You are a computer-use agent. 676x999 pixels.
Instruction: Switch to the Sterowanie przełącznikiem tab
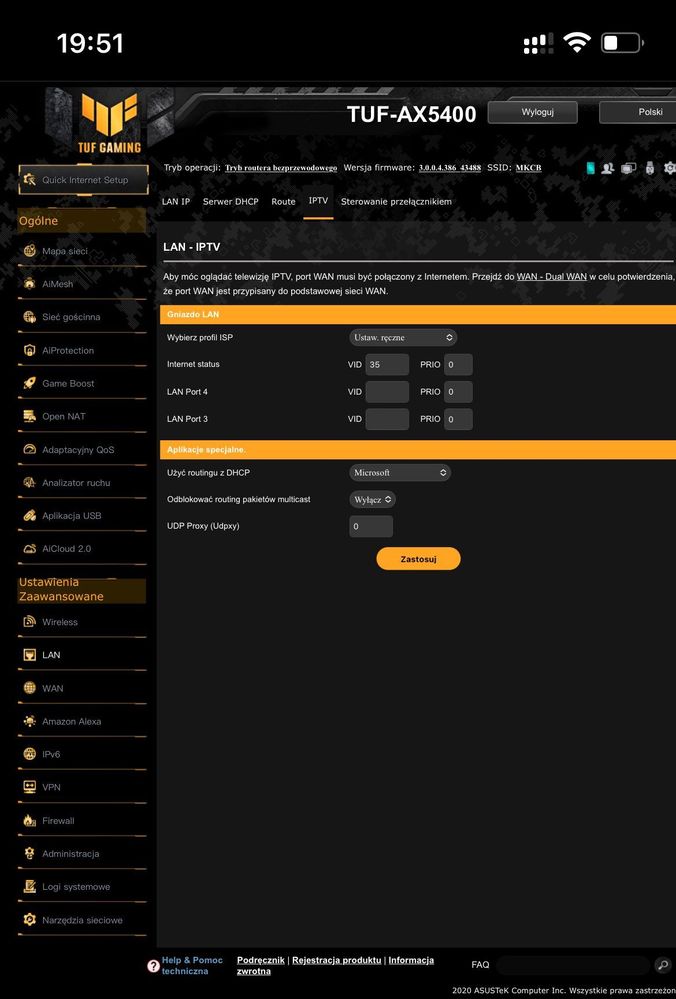(396, 202)
